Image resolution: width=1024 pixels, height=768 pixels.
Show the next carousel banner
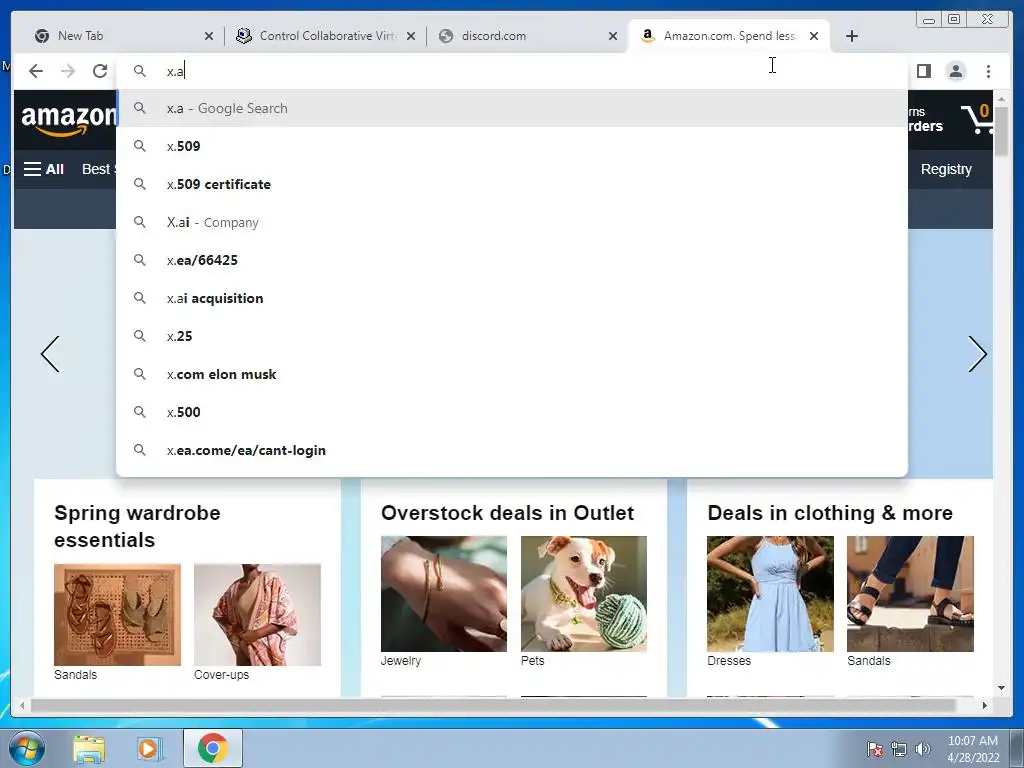click(977, 354)
